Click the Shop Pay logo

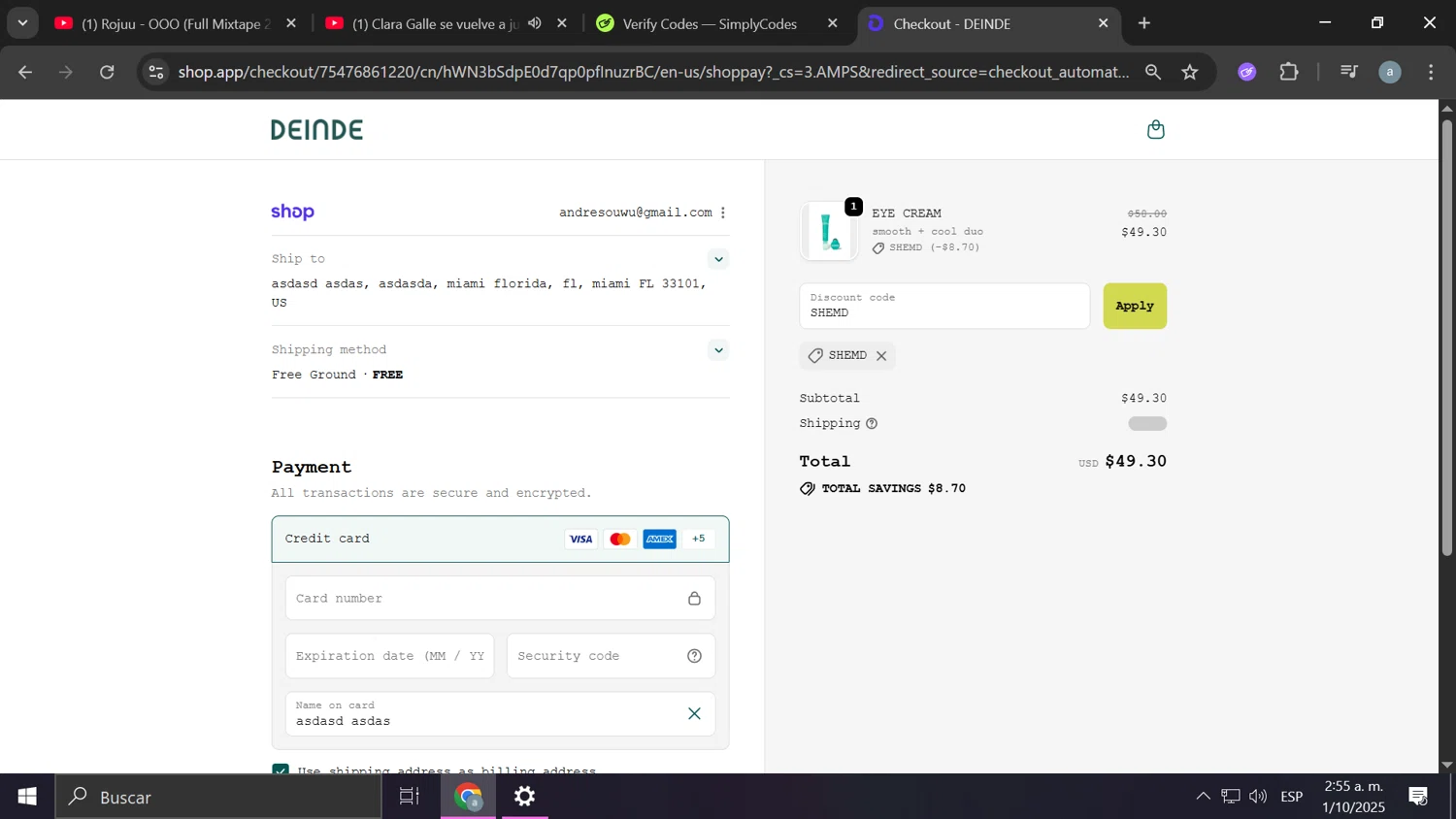pos(292,212)
